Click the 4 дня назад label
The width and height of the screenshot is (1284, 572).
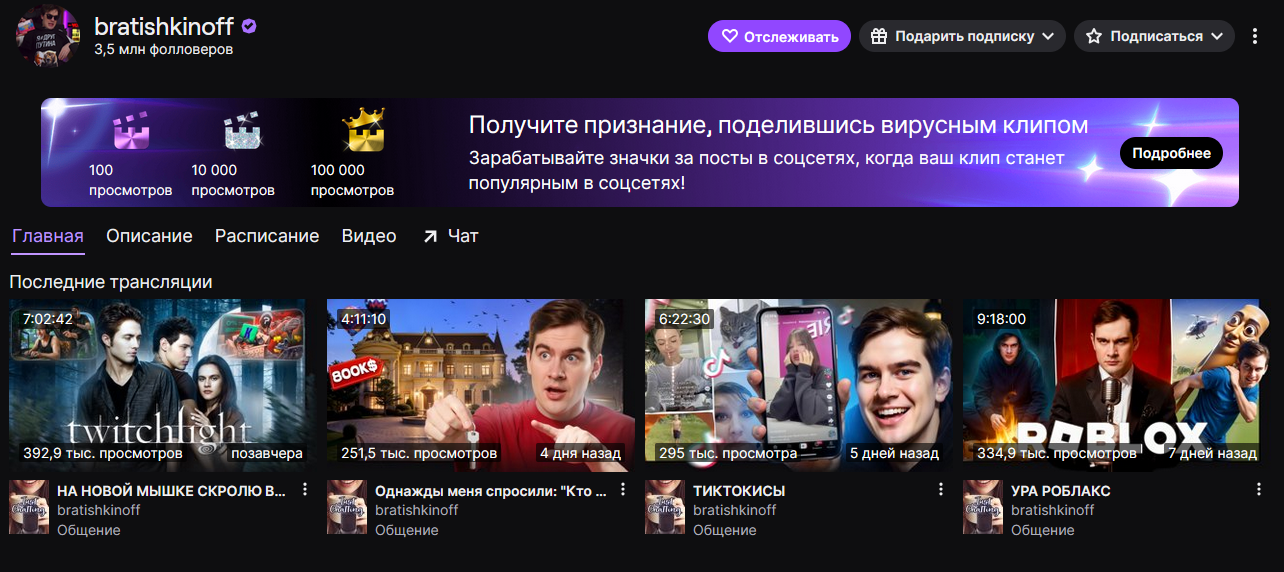pos(580,453)
